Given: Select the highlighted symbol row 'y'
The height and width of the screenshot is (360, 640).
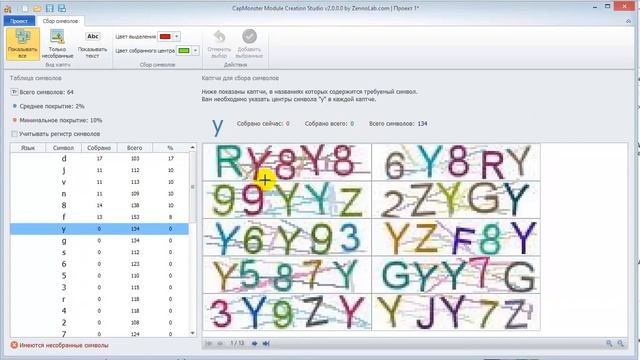Looking at the screenshot, I should tap(99, 229).
